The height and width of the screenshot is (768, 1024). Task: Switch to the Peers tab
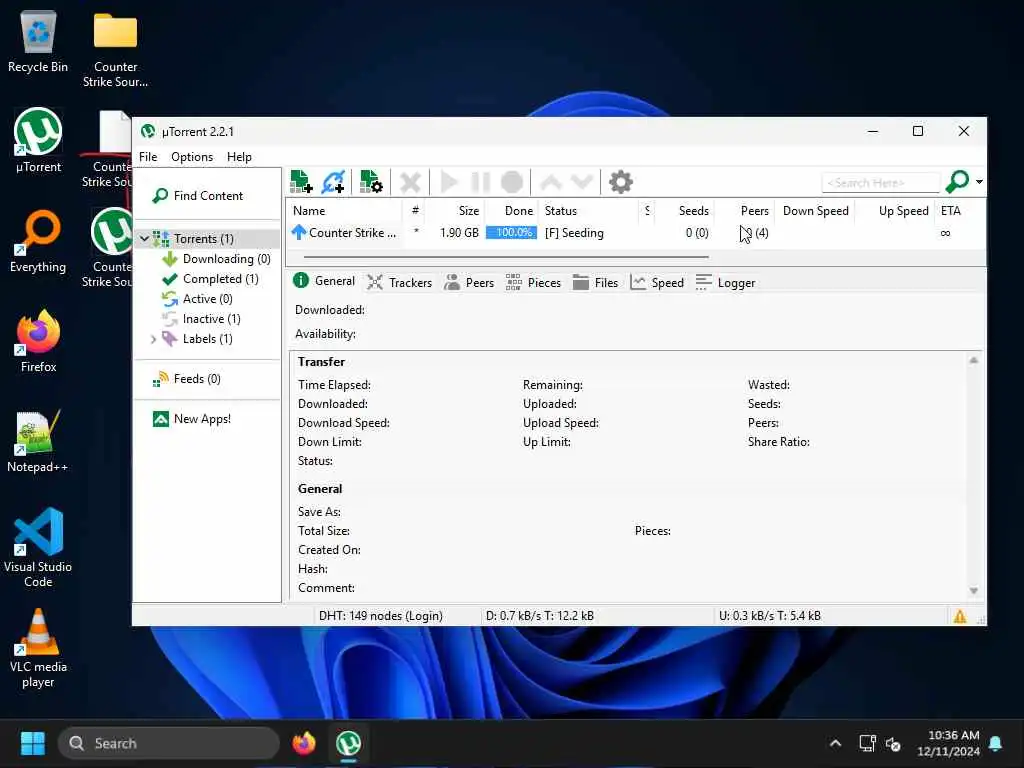coord(468,282)
